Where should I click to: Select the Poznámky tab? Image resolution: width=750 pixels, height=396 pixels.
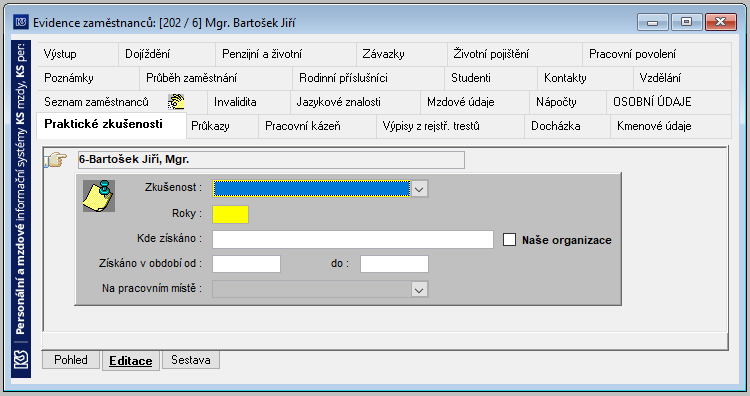coord(88,78)
